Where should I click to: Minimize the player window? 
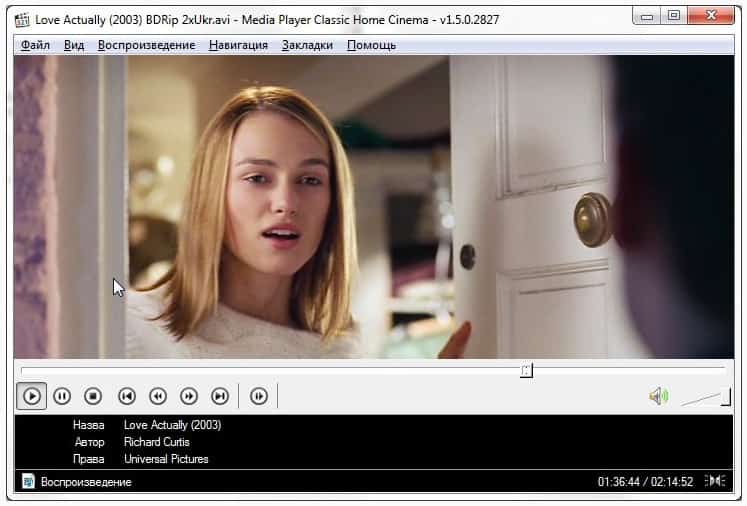pyautogui.click(x=646, y=16)
